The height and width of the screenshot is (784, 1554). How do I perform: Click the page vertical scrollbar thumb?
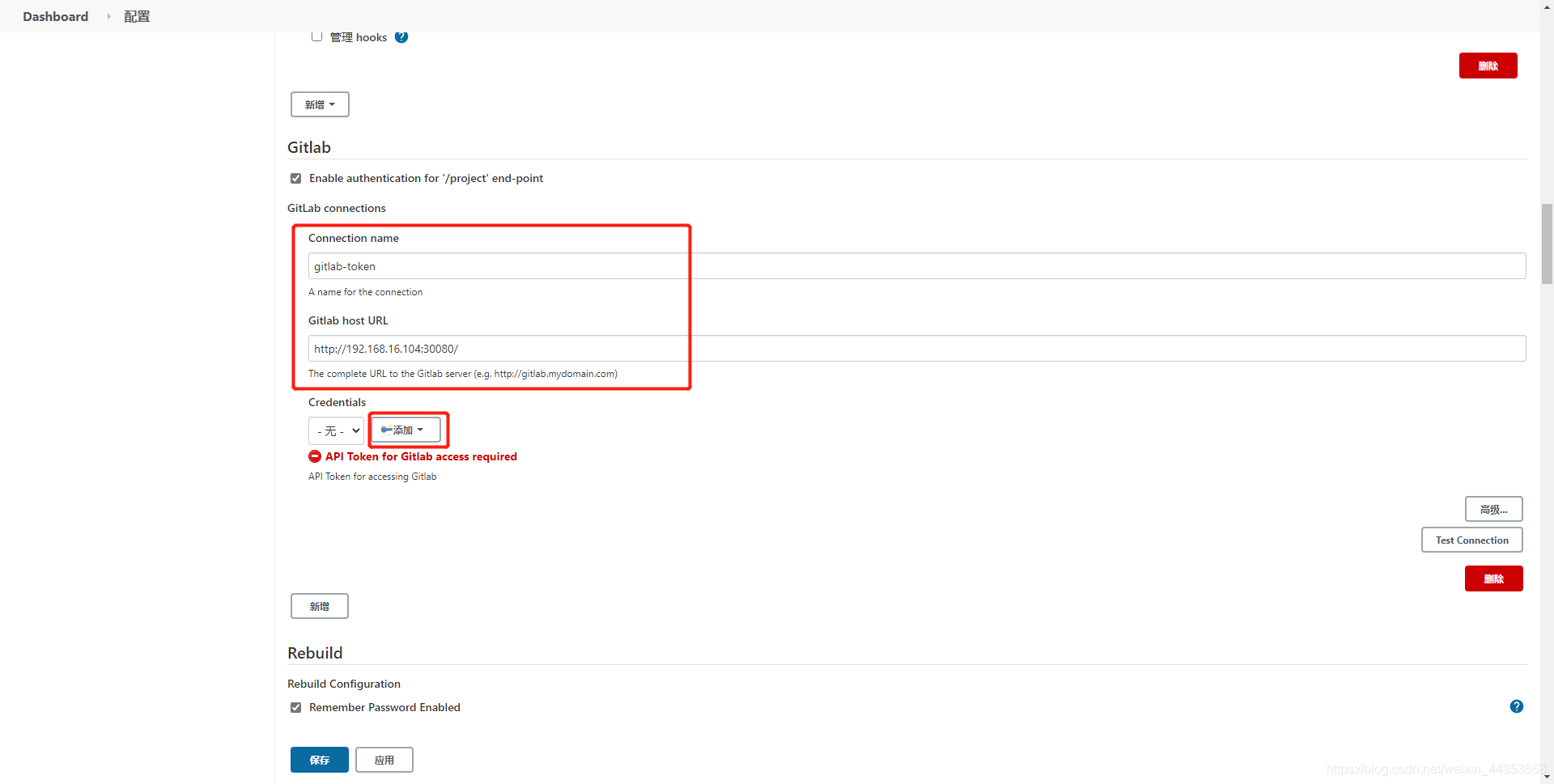click(x=1547, y=244)
